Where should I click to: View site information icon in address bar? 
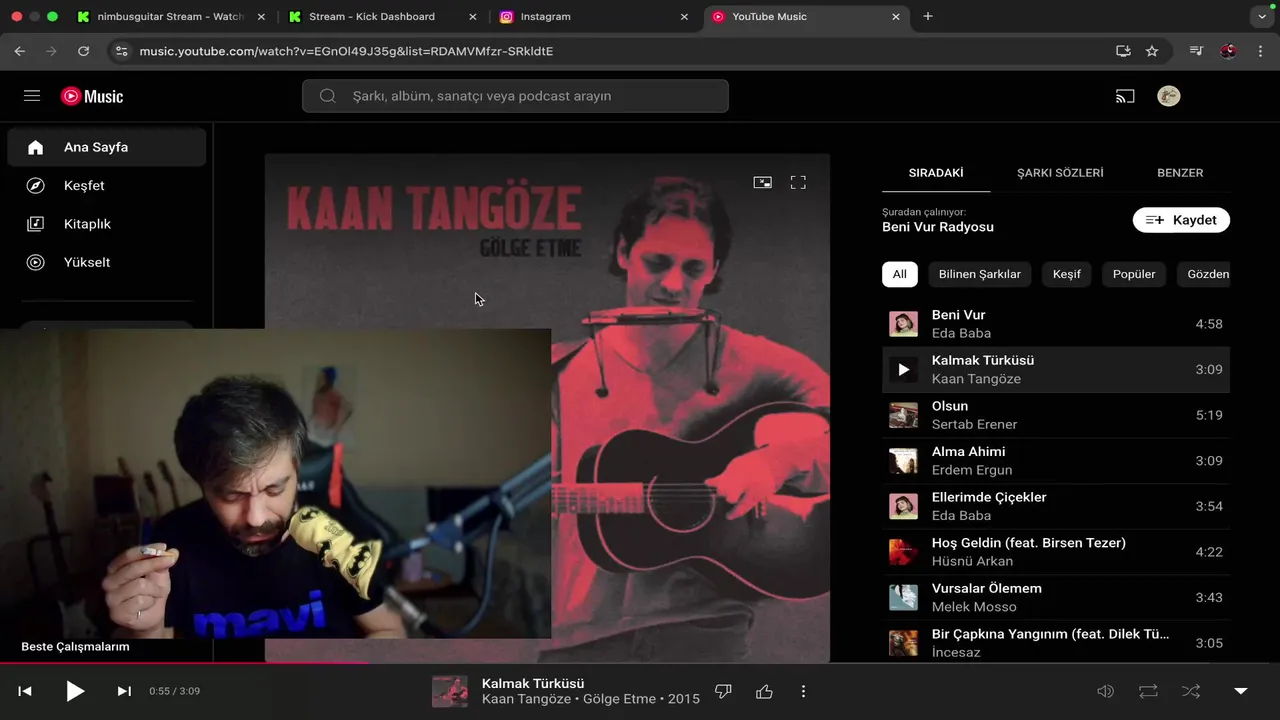coord(121,51)
